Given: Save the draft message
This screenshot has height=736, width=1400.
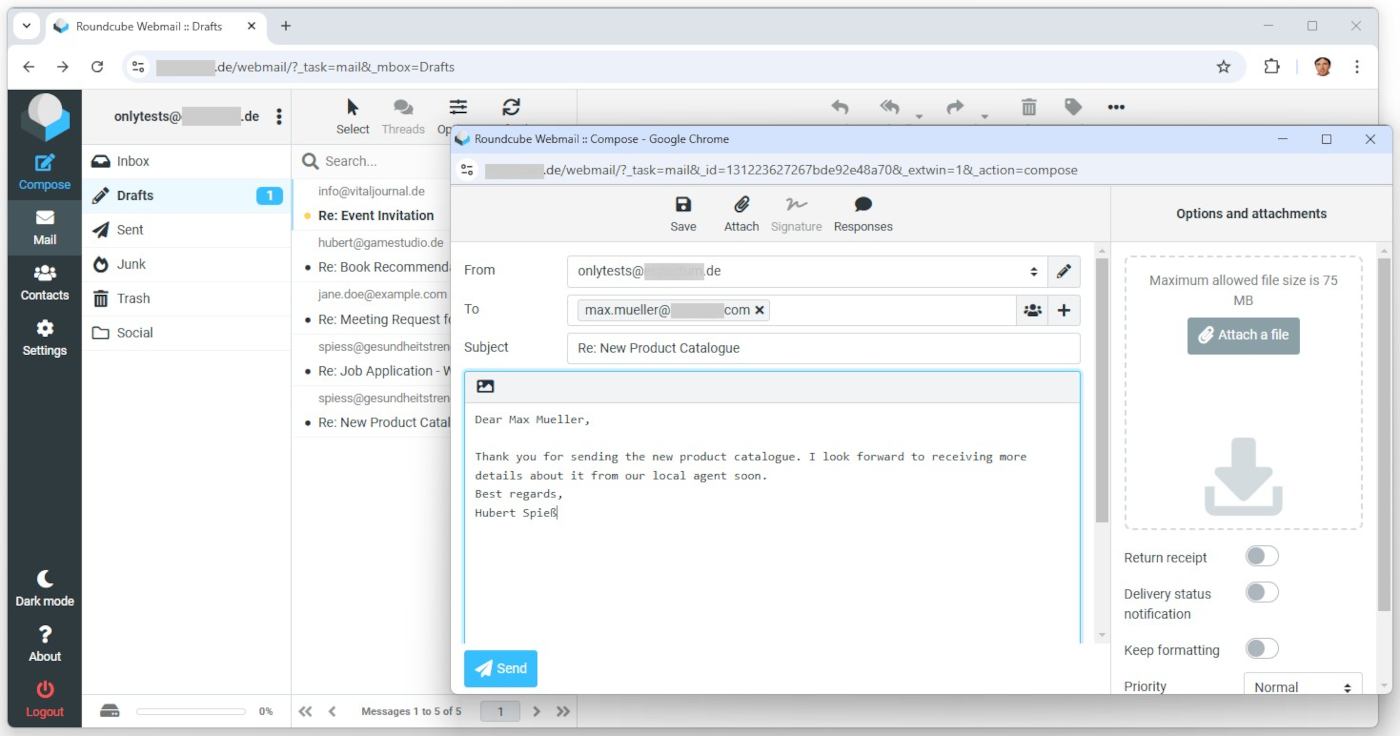Looking at the screenshot, I should pyautogui.click(x=683, y=213).
